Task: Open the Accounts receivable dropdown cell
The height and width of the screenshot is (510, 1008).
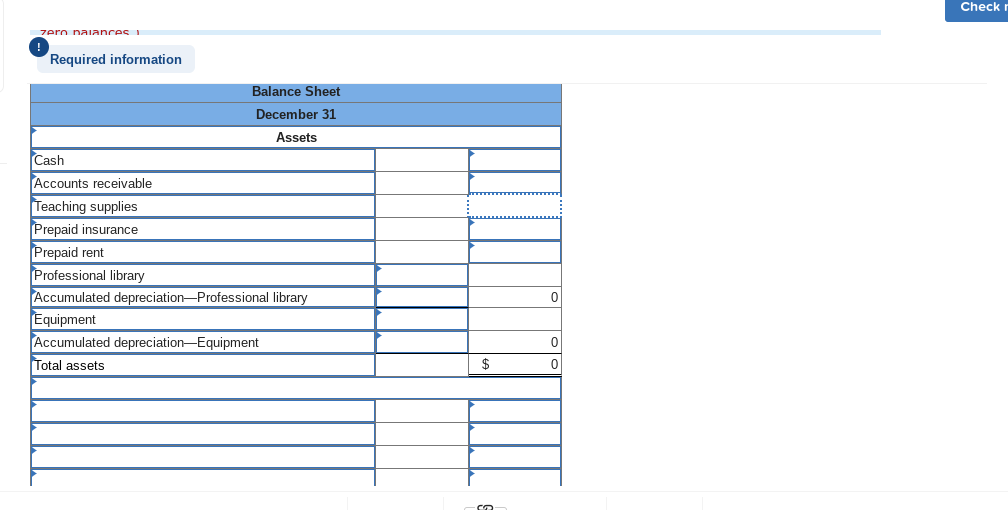Action: pyautogui.click(x=203, y=183)
